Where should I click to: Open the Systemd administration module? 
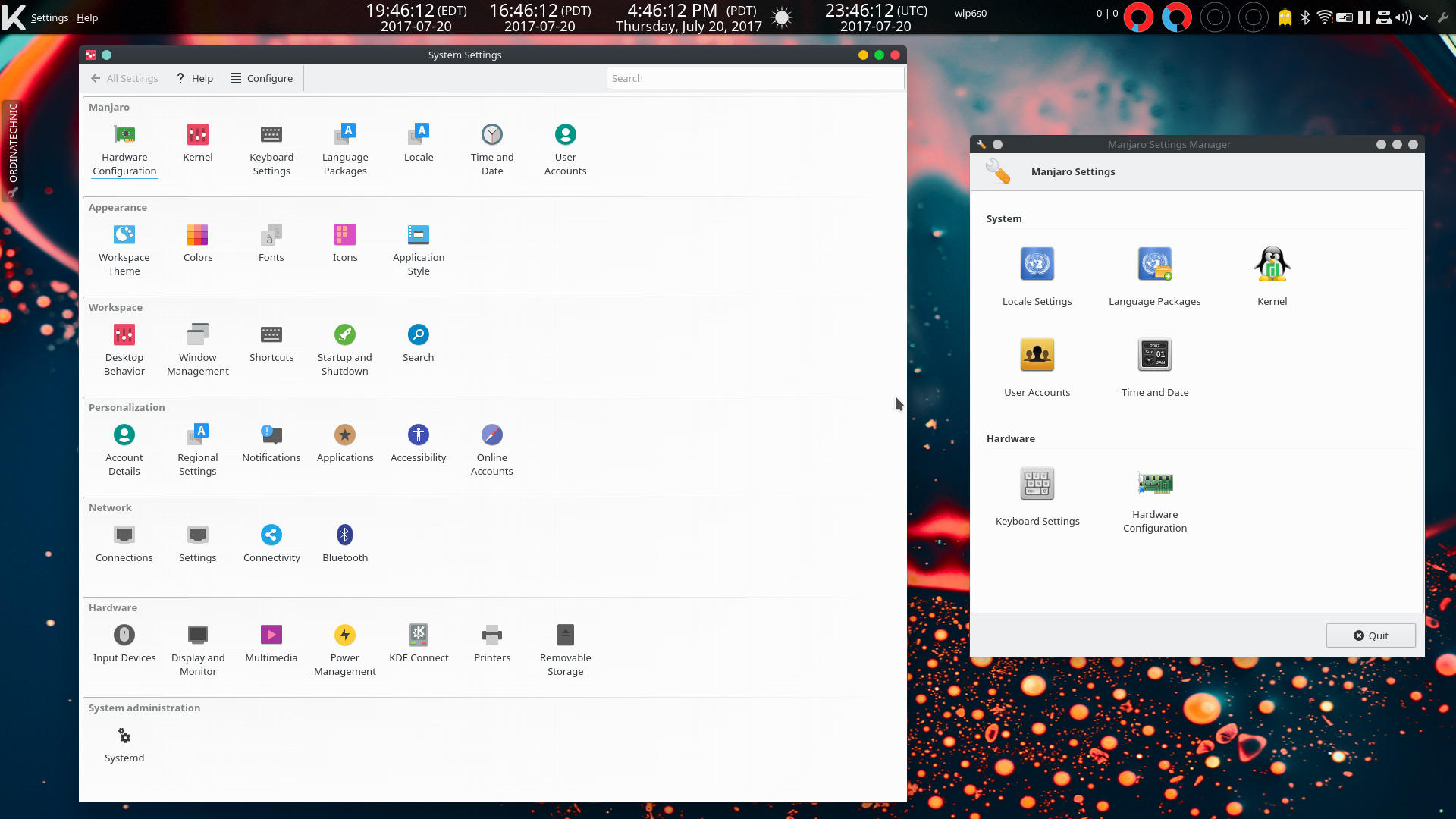pyautogui.click(x=124, y=744)
